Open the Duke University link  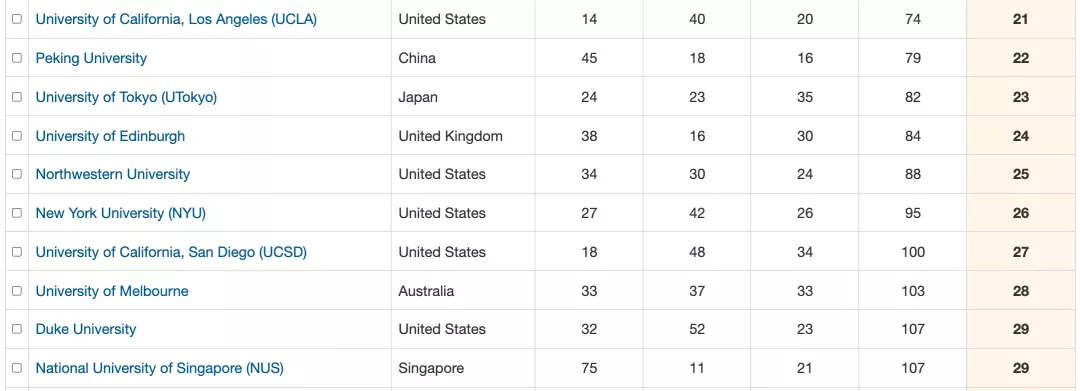[x=85, y=329]
